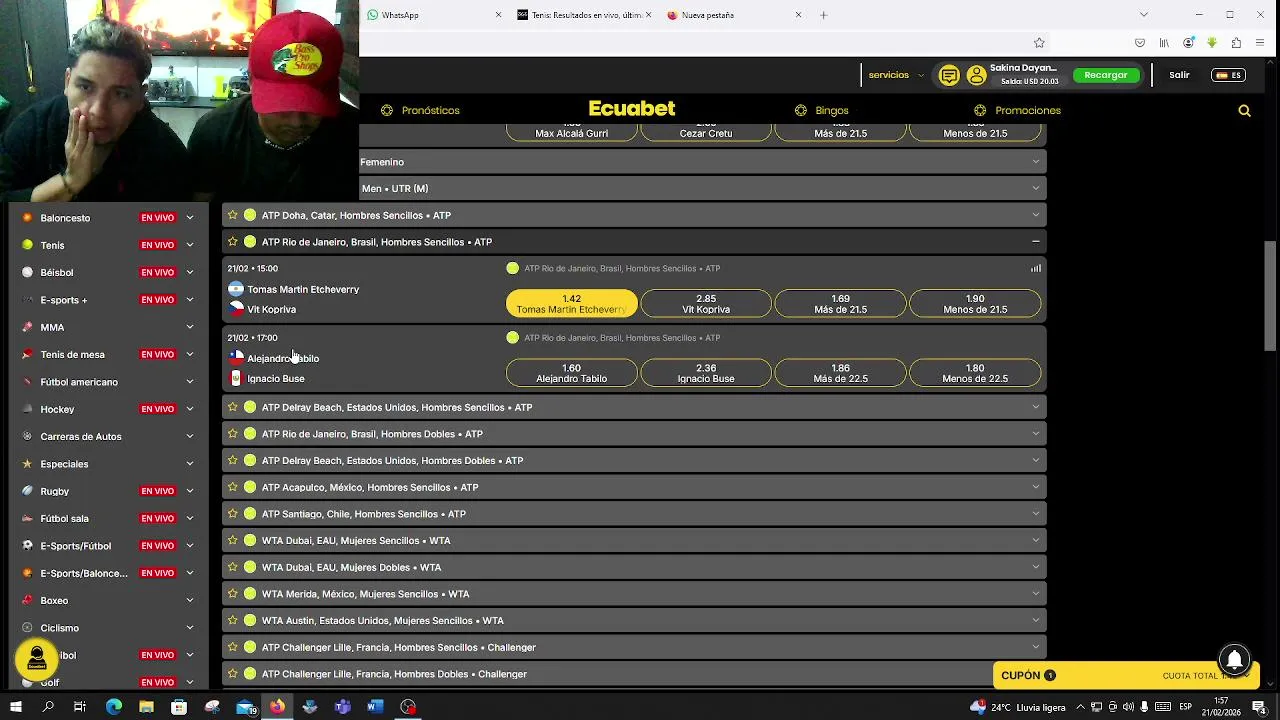Open the Bingos menu
The height and width of the screenshot is (720, 1280).
tap(821, 111)
